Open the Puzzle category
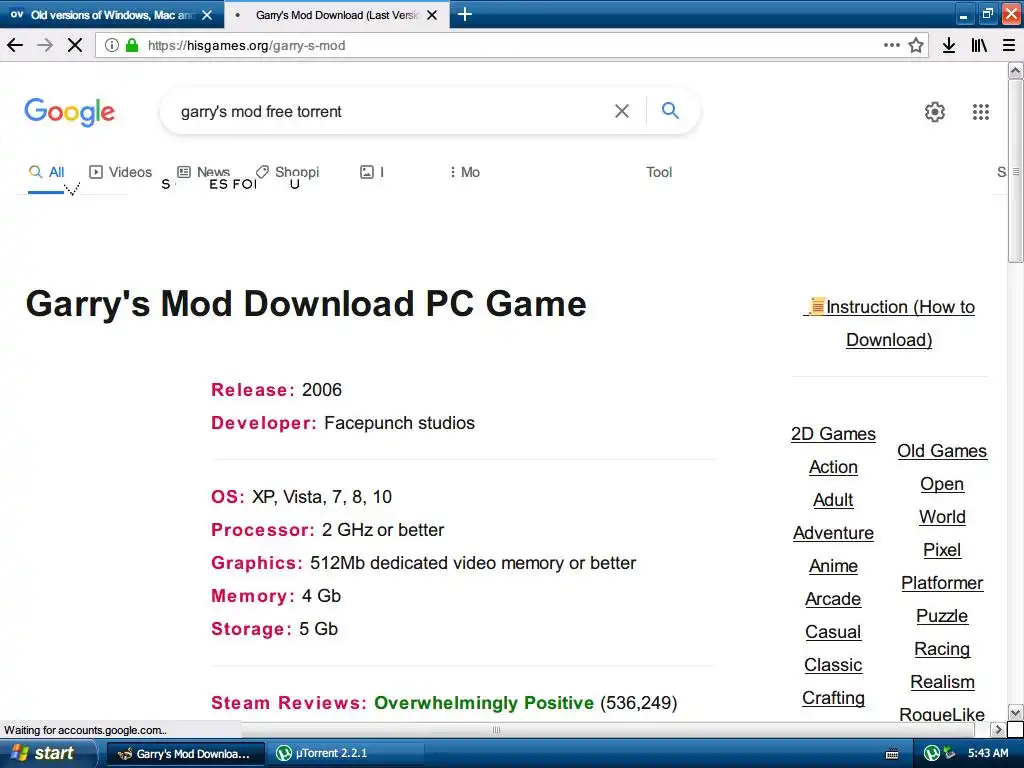 point(942,616)
